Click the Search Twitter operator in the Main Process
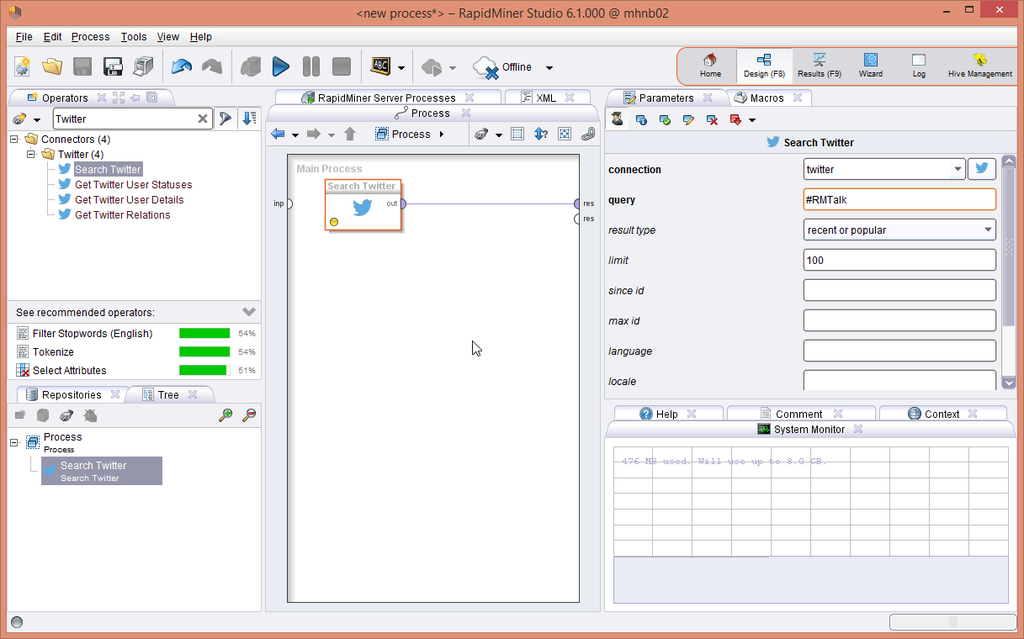 click(363, 205)
